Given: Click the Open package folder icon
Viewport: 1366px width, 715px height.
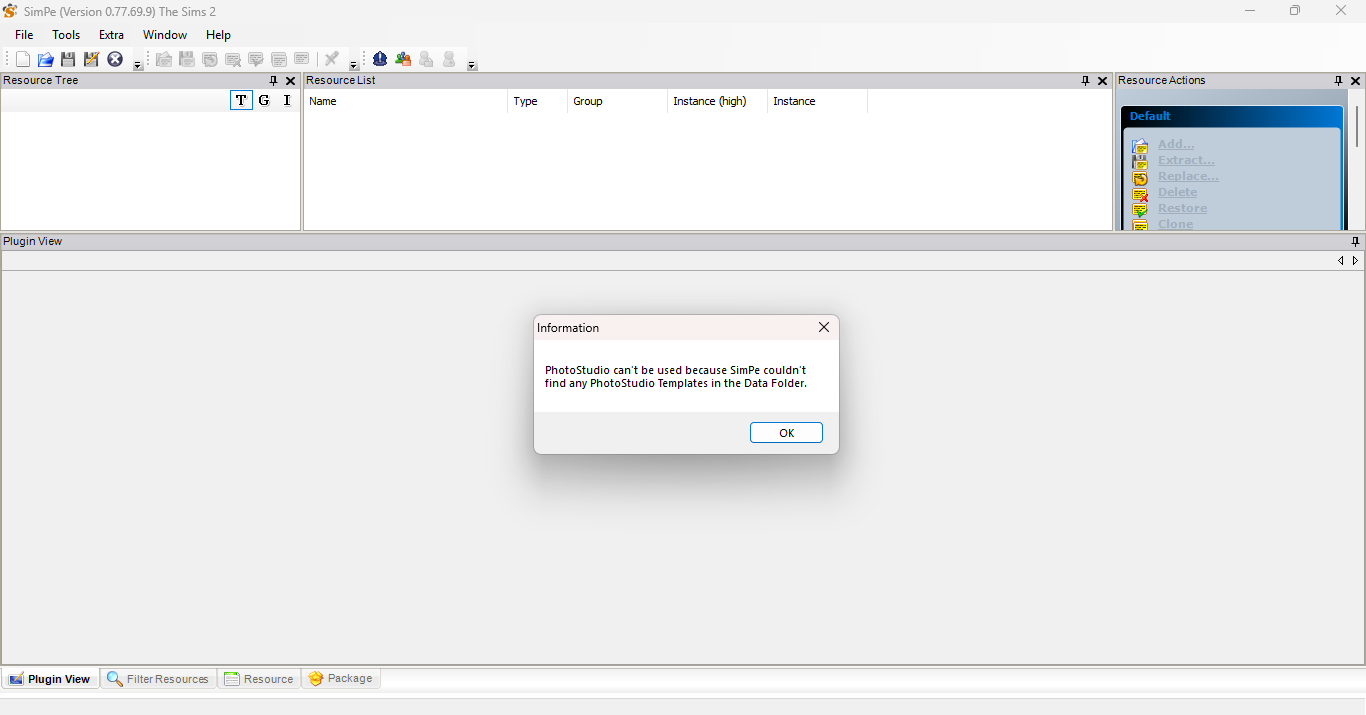Looking at the screenshot, I should (46, 60).
